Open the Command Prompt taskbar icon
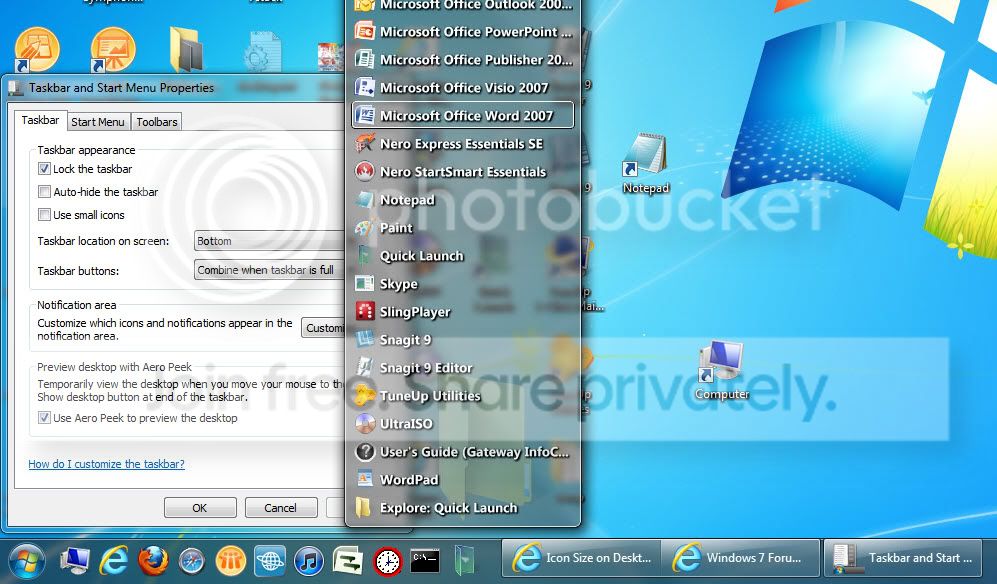This screenshot has height=584, width=997. [x=425, y=560]
